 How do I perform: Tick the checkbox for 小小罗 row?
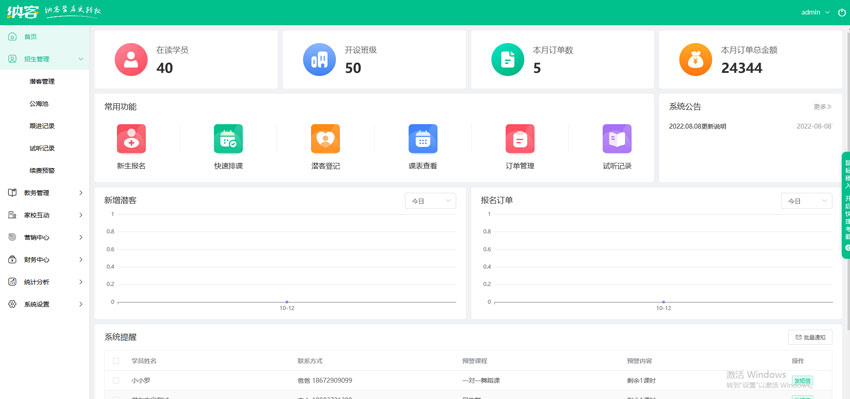click(115, 381)
